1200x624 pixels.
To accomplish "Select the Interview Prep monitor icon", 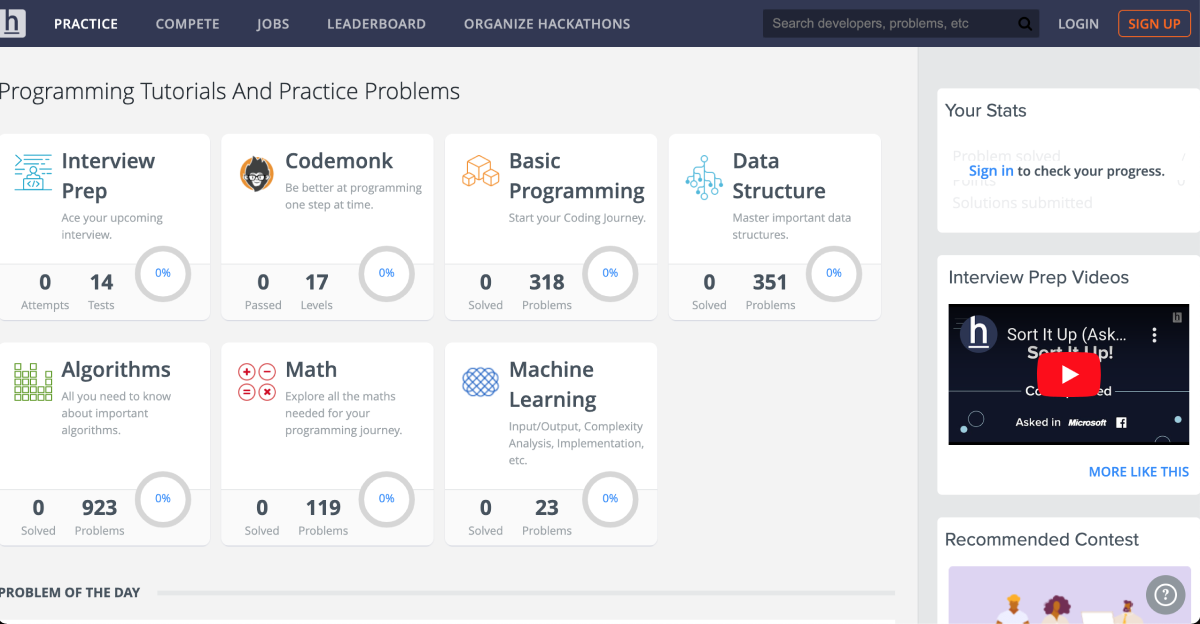I will [33, 172].
